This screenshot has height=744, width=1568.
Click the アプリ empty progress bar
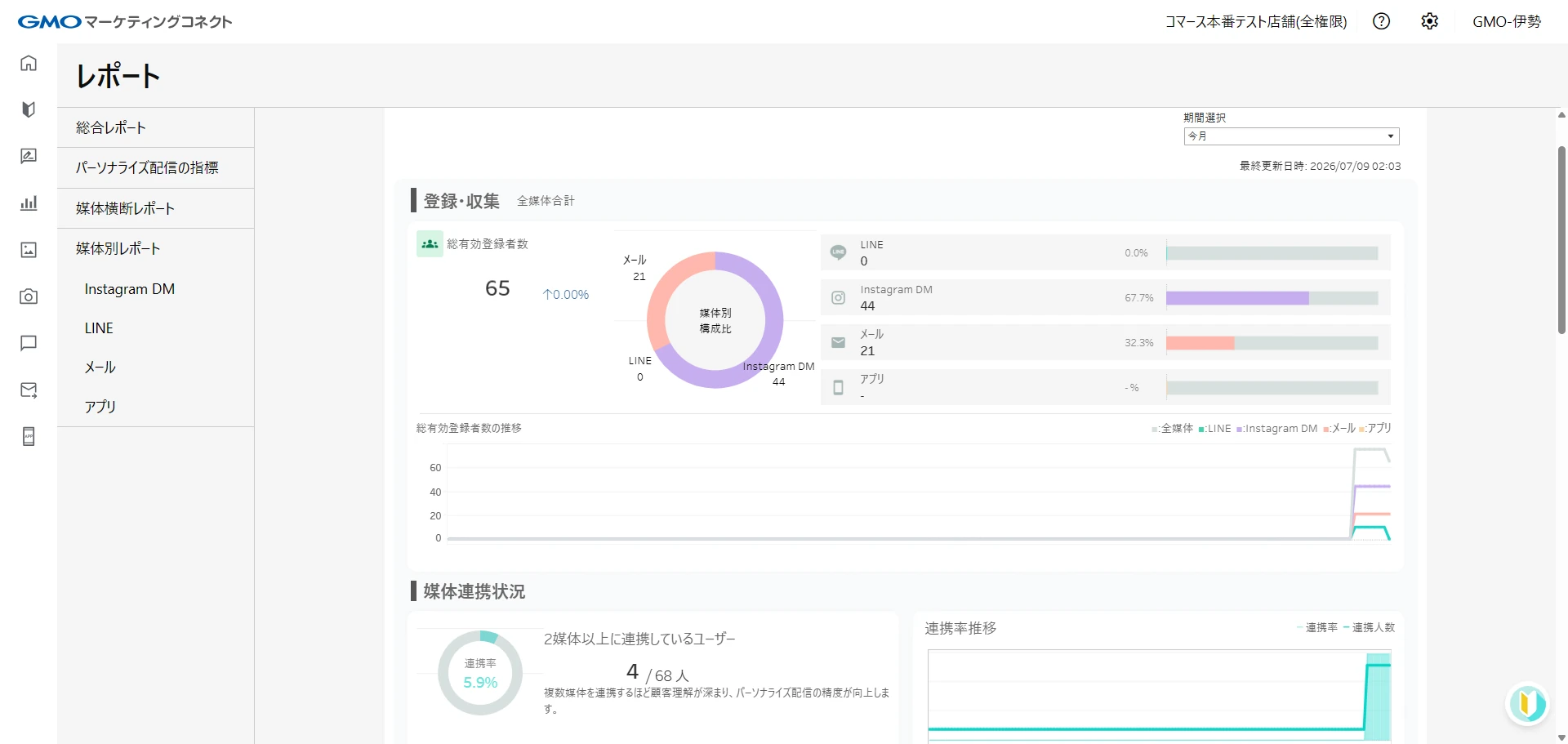tap(1272, 388)
